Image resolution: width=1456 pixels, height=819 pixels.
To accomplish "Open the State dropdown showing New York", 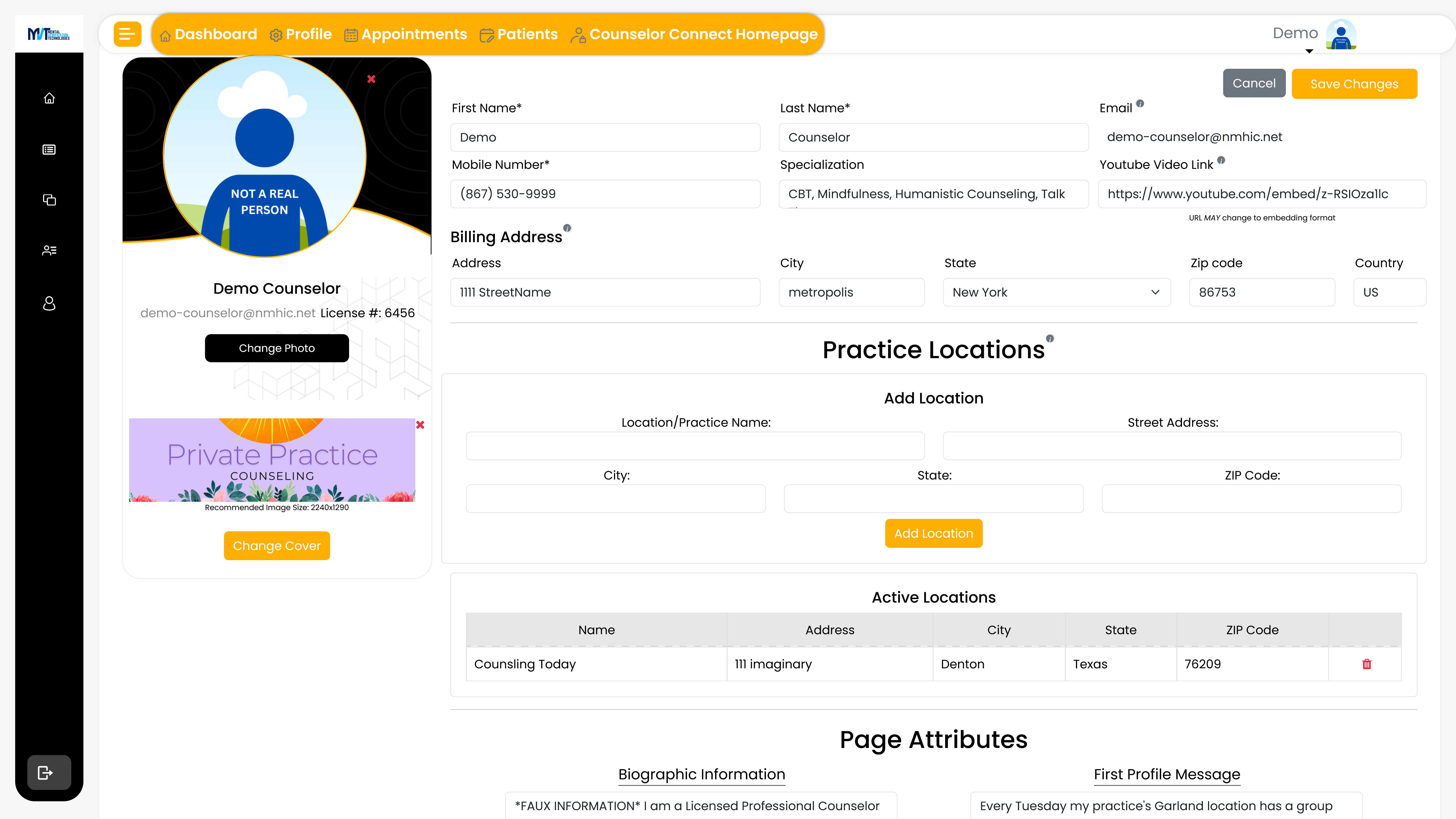I will coord(1056,292).
